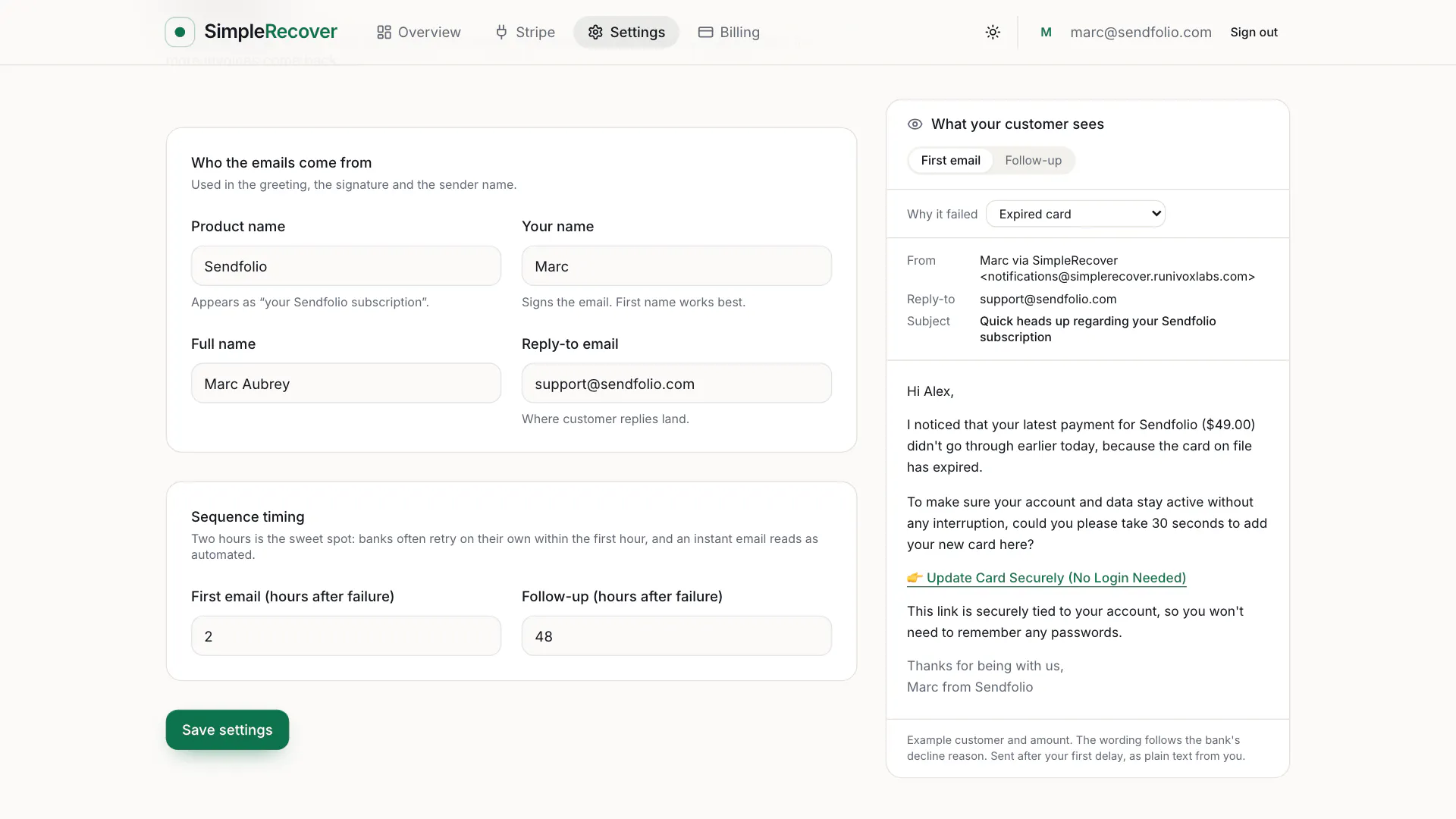The image size is (1456, 819).
Task: Click the 'Who the emails come from' heading
Action: coord(281,162)
